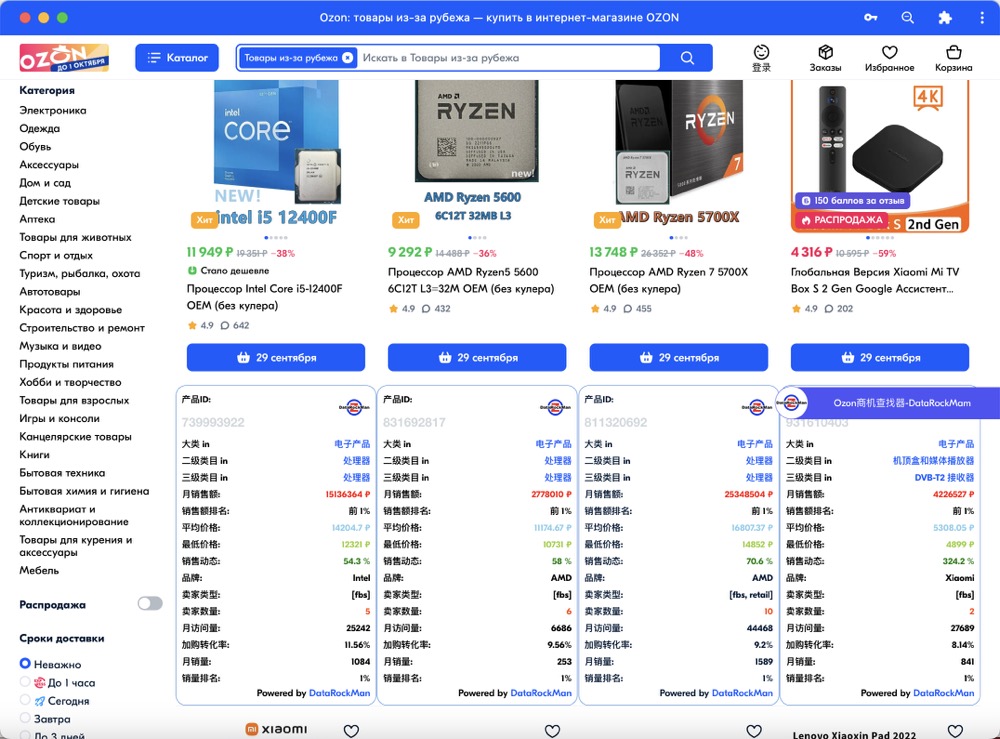Open the Электроника category
Image resolution: width=1000 pixels, height=739 pixels.
(53, 110)
